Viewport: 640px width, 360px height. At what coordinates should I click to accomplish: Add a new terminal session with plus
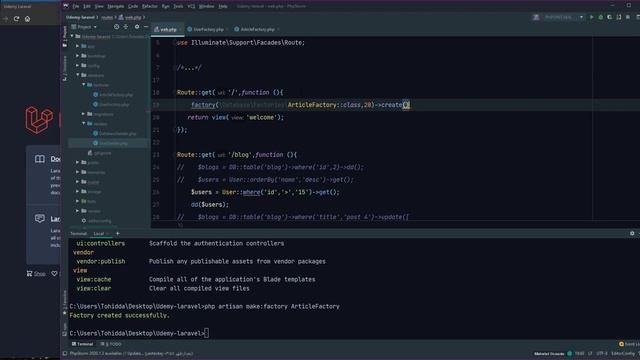tap(118, 233)
